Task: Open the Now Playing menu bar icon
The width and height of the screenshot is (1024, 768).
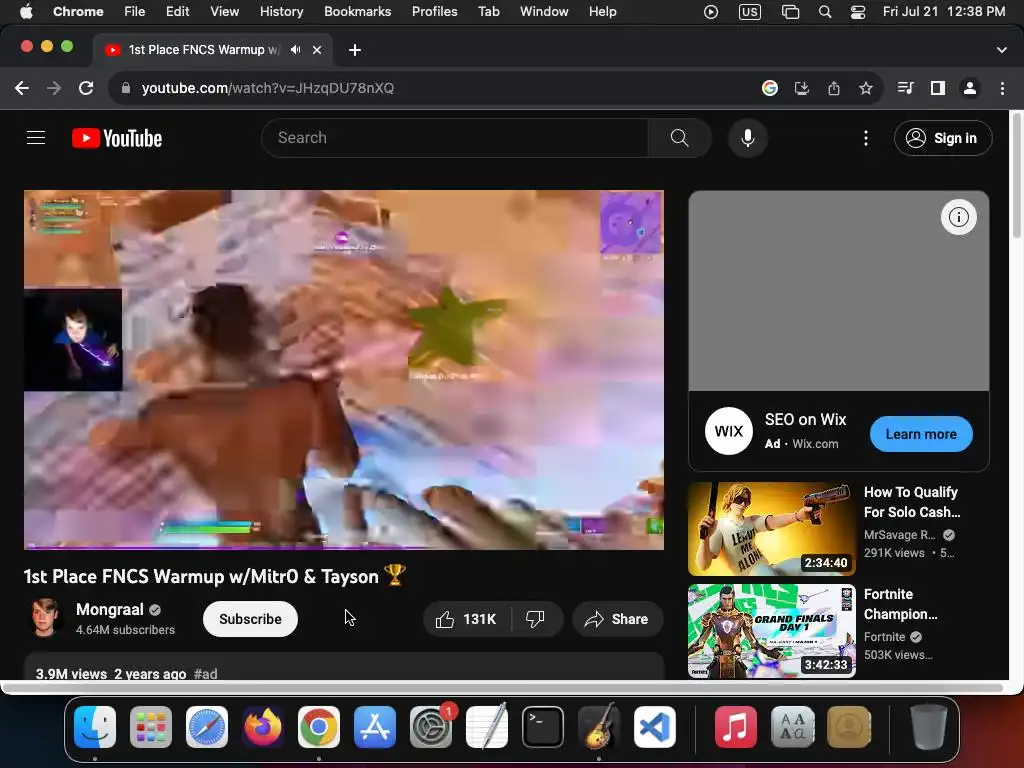Action: (x=711, y=12)
